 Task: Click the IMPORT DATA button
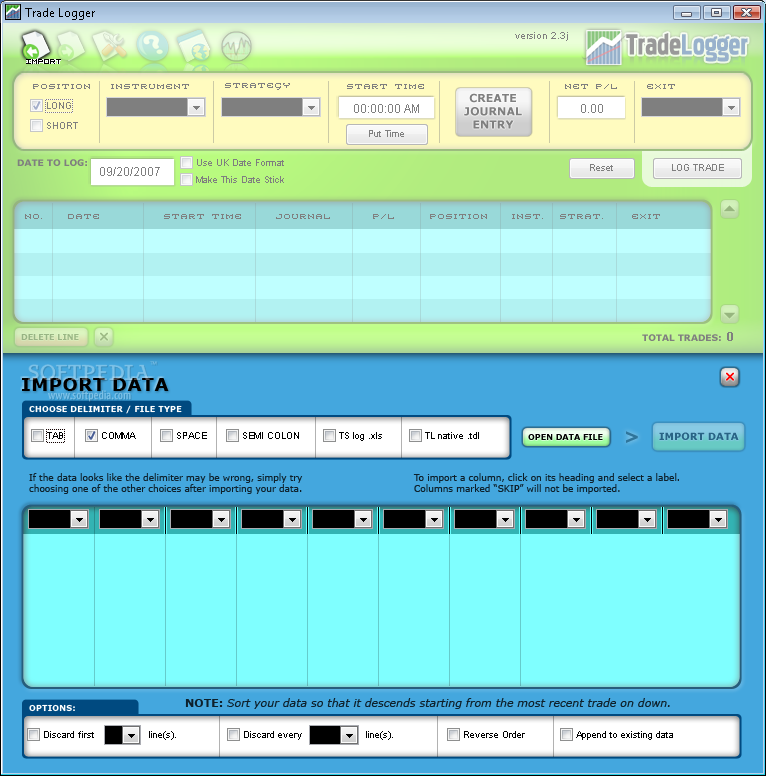coord(698,436)
